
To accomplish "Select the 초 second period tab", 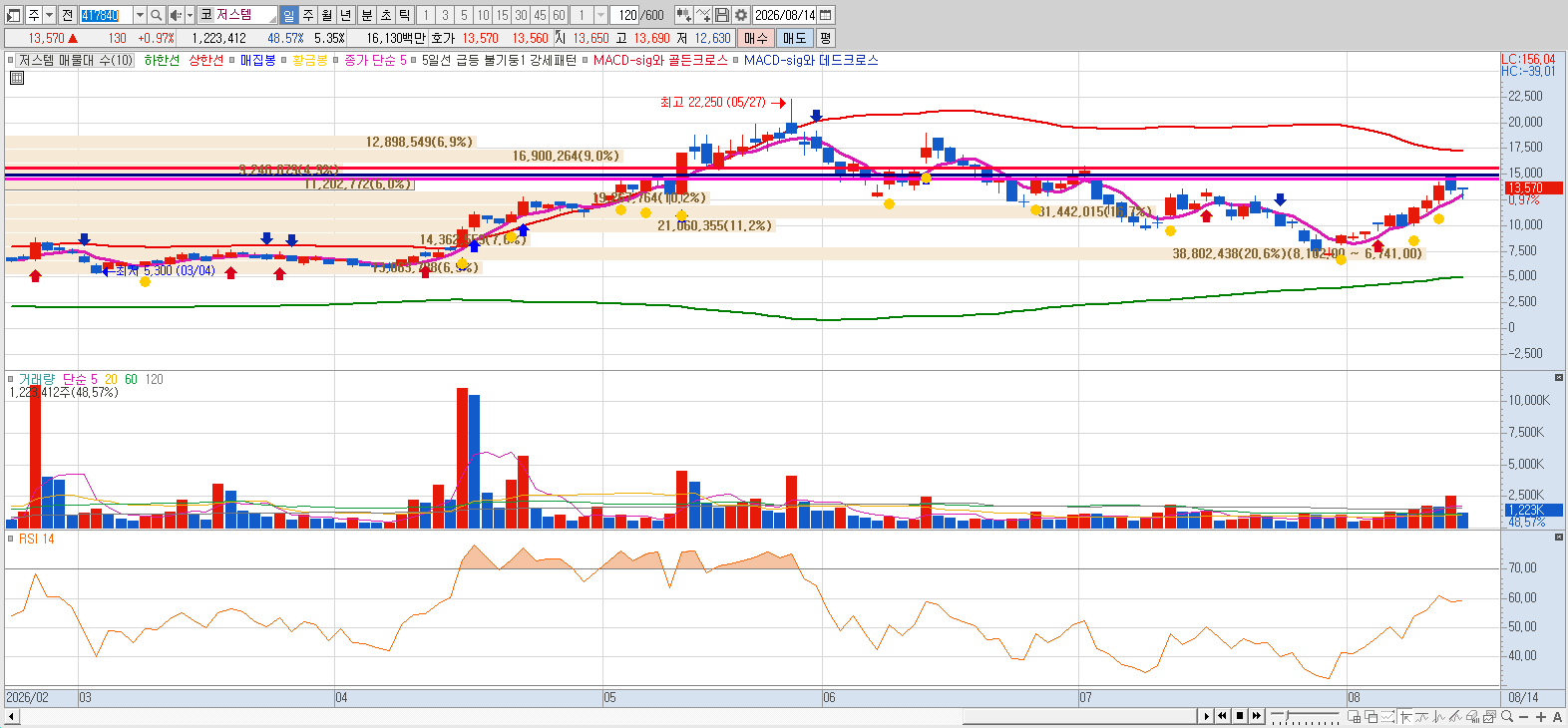I will [x=385, y=15].
